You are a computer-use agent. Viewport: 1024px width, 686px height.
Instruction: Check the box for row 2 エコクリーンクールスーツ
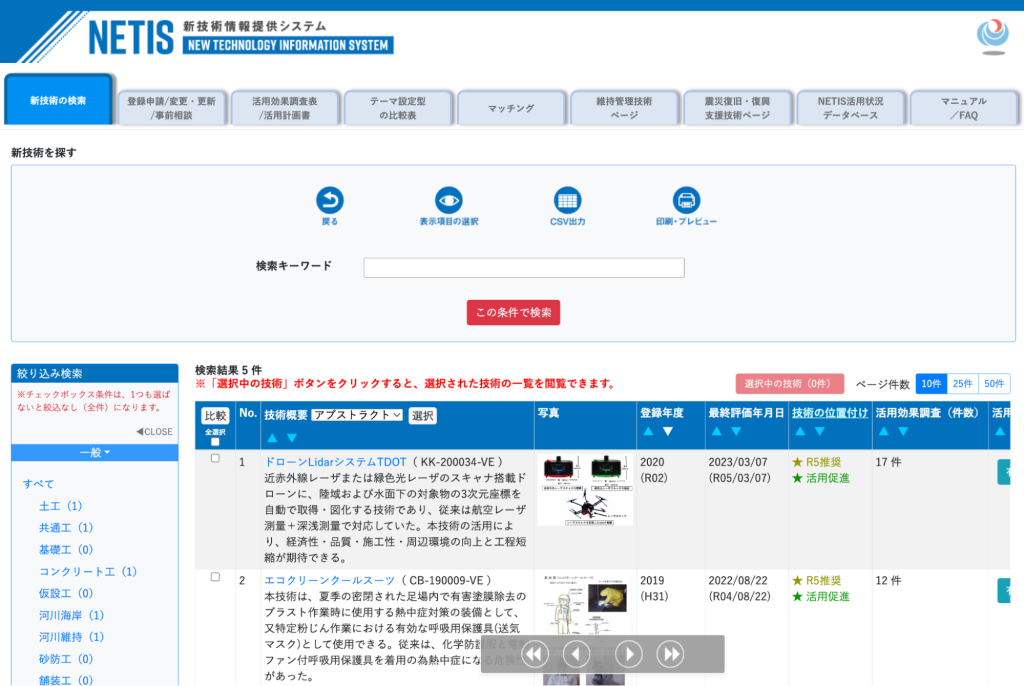pos(215,576)
